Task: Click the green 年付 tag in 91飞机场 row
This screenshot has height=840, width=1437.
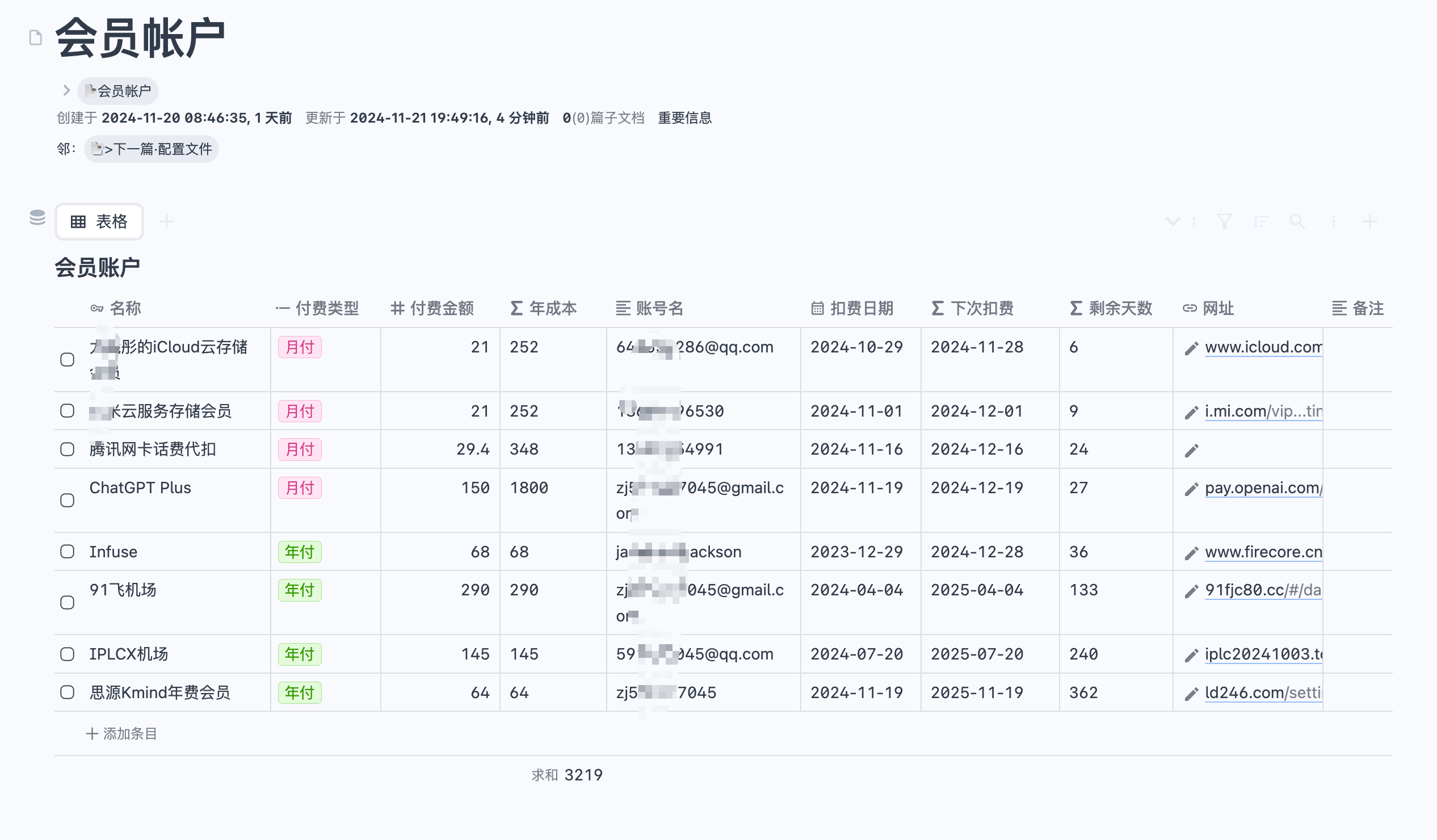Action: [300, 590]
